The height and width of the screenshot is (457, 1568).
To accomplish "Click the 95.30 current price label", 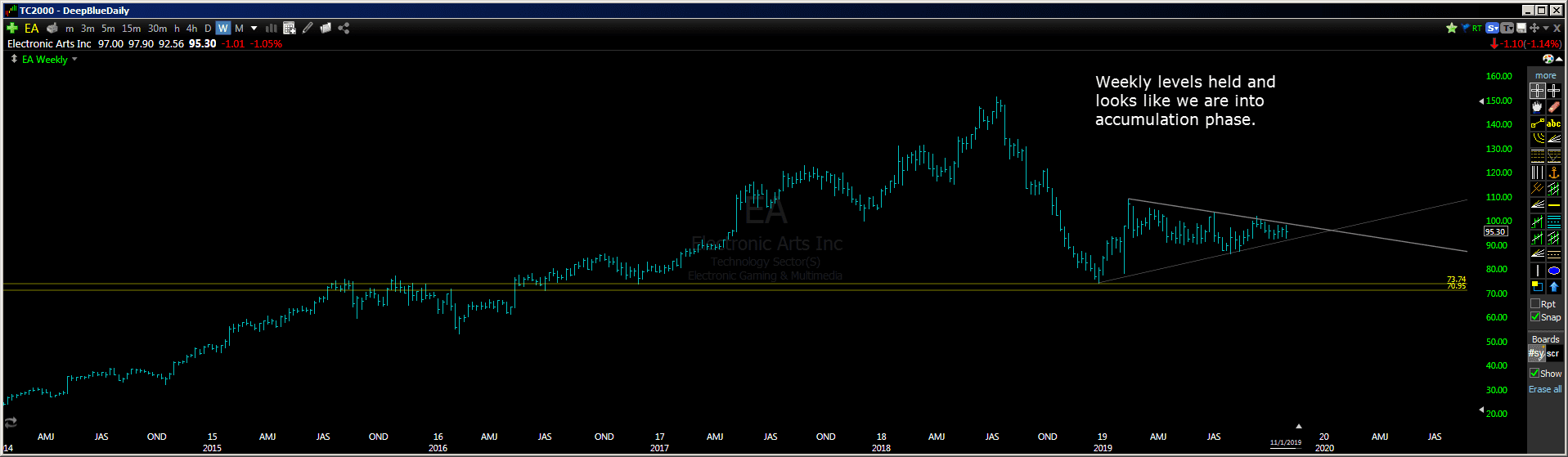I will click(x=1495, y=231).
